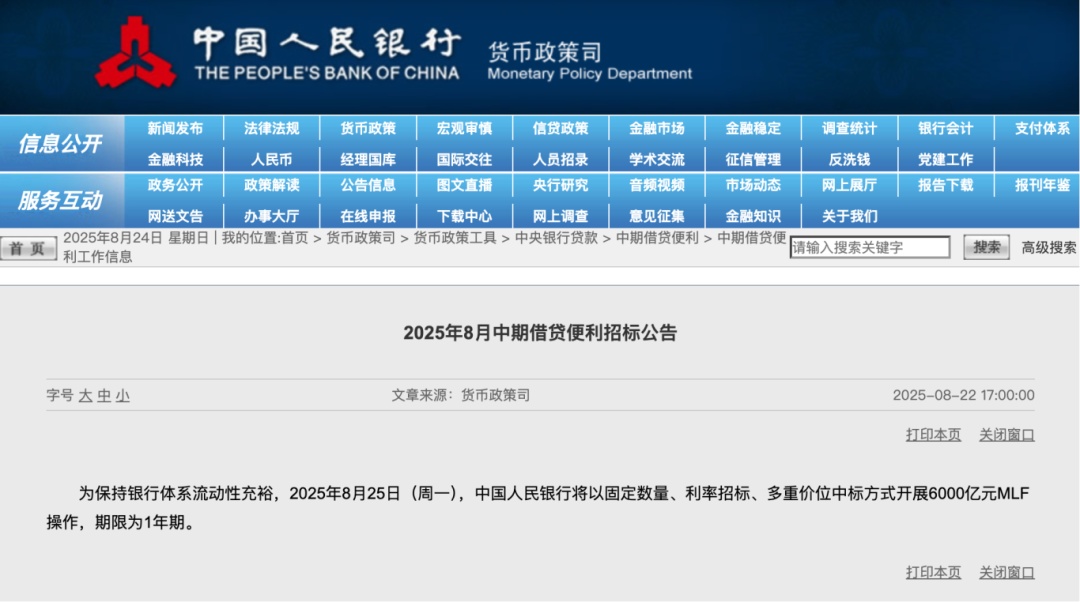
Task: Click 货币政策工具 breadcrumb link
Action: pyautogui.click(x=455, y=238)
